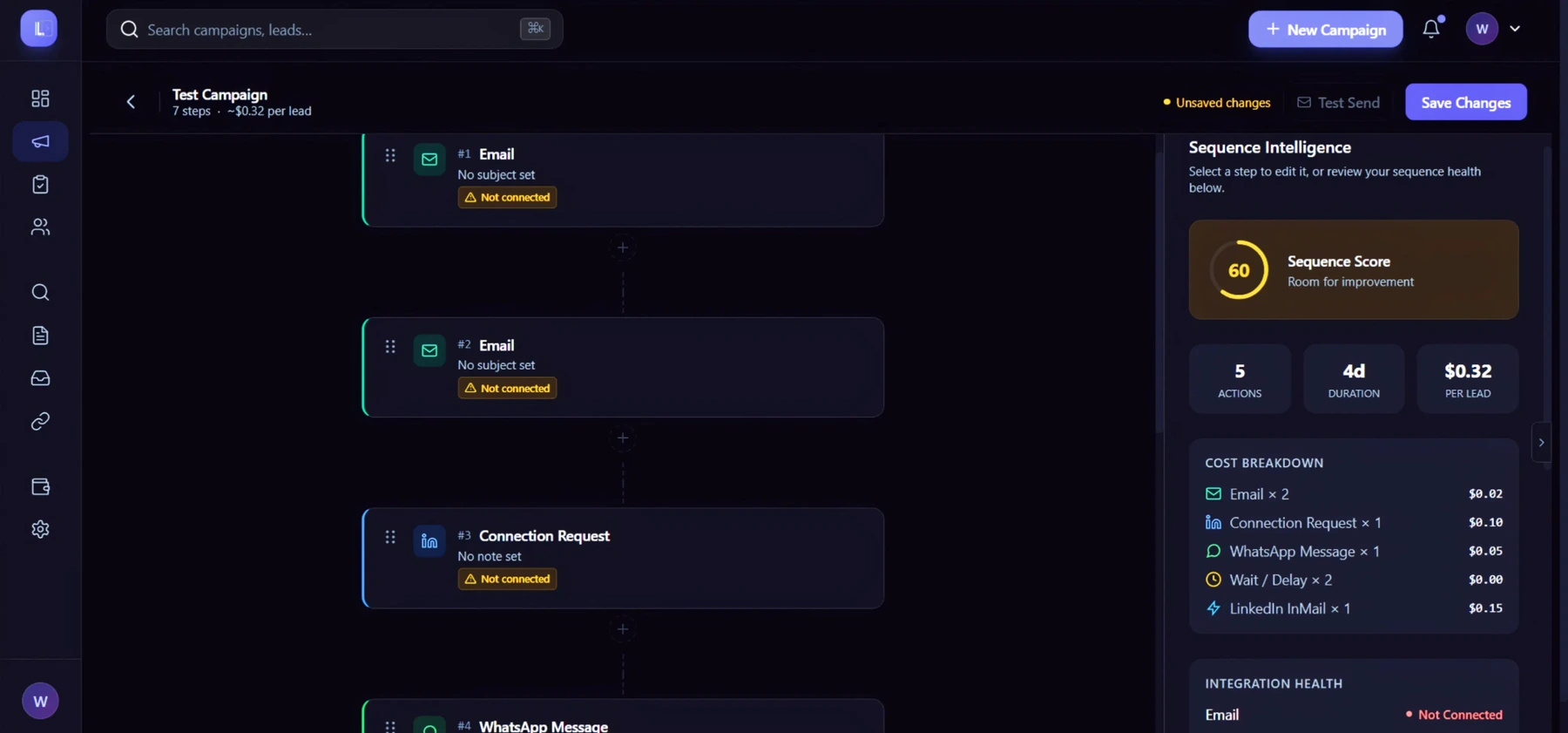
Task: Open the campaigns megaphone icon in sidebar
Action: (x=40, y=141)
